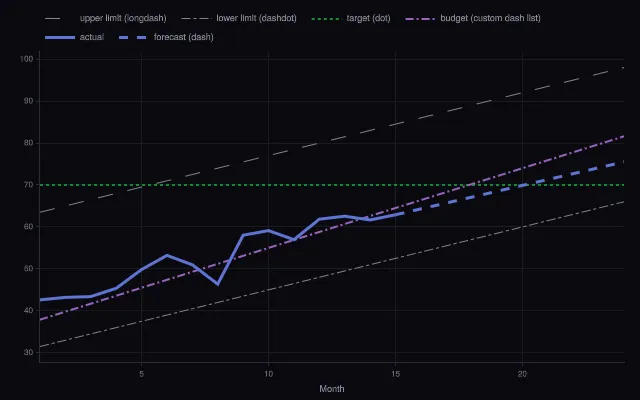Click the Month axis title
The width and height of the screenshot is (640, 400).
tap(331, 389)
